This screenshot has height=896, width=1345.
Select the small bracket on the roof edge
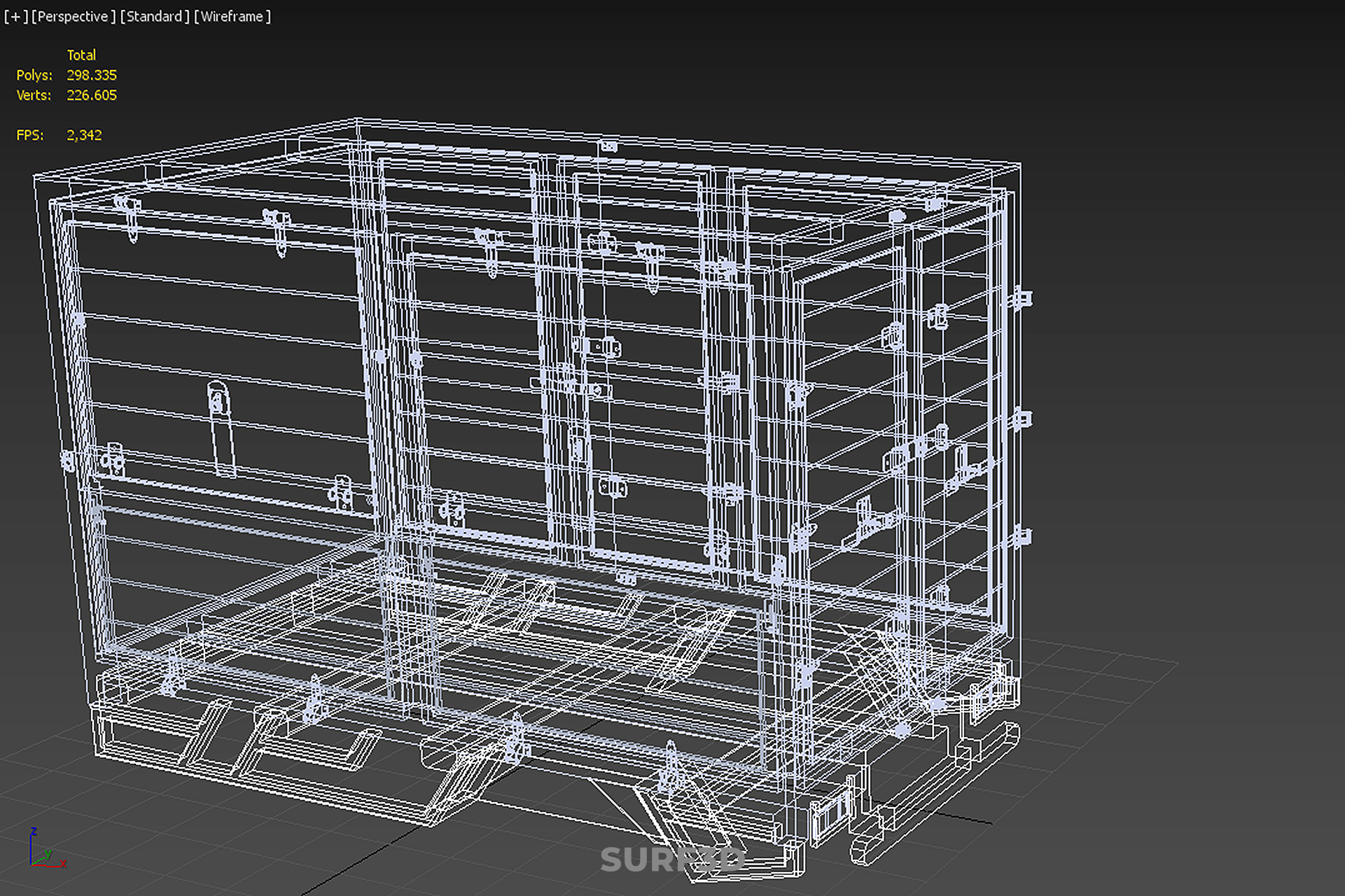(x=608, y=146)
